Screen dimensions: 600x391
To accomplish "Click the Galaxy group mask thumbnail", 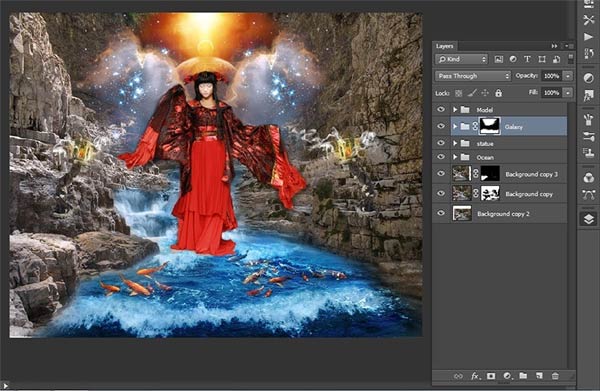I will [x=489, y=126].
